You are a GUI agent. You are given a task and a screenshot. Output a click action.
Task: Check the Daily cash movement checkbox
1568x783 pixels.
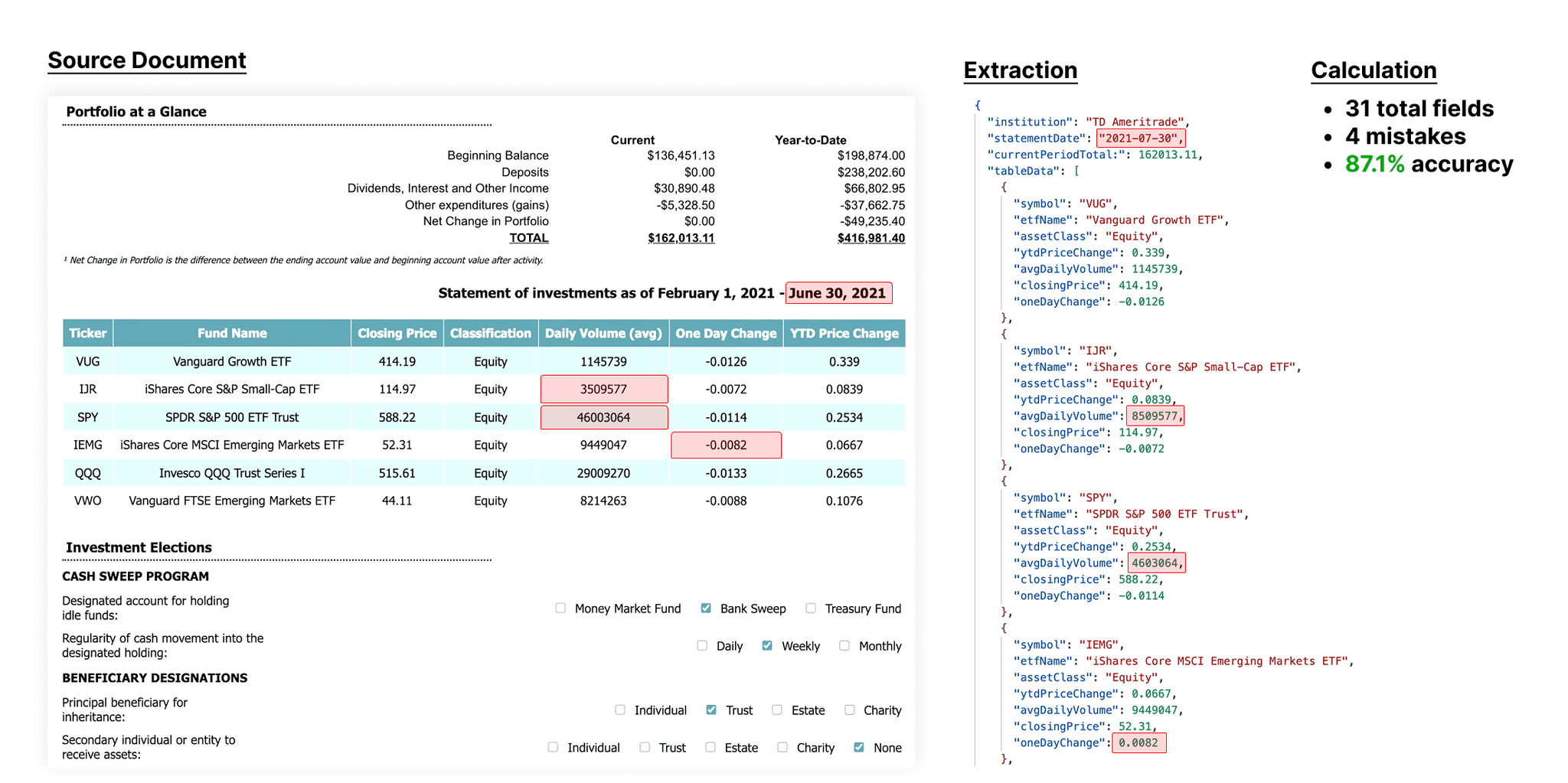(x=701, y=645)
